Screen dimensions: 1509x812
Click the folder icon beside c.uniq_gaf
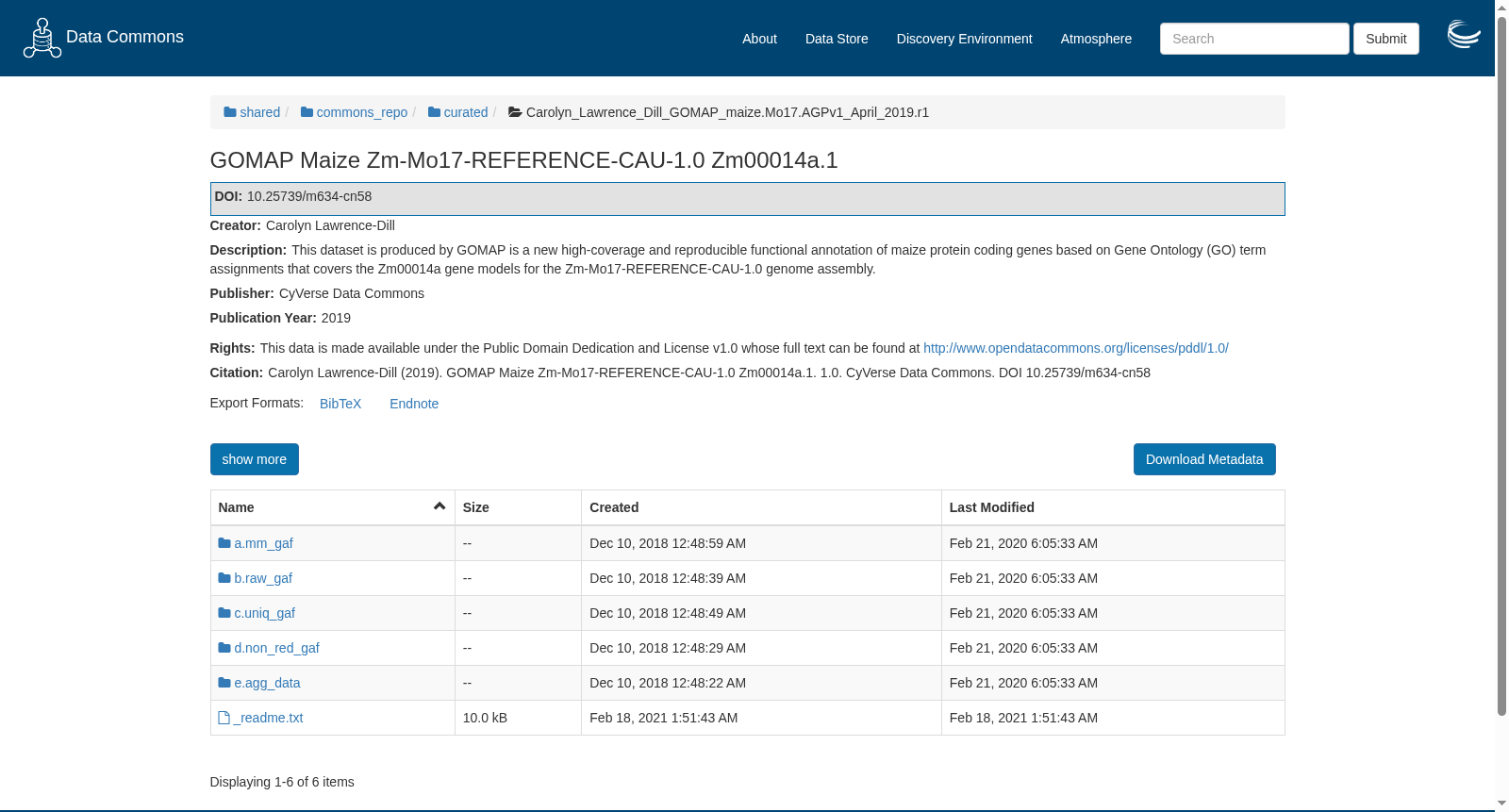point(224,613)
